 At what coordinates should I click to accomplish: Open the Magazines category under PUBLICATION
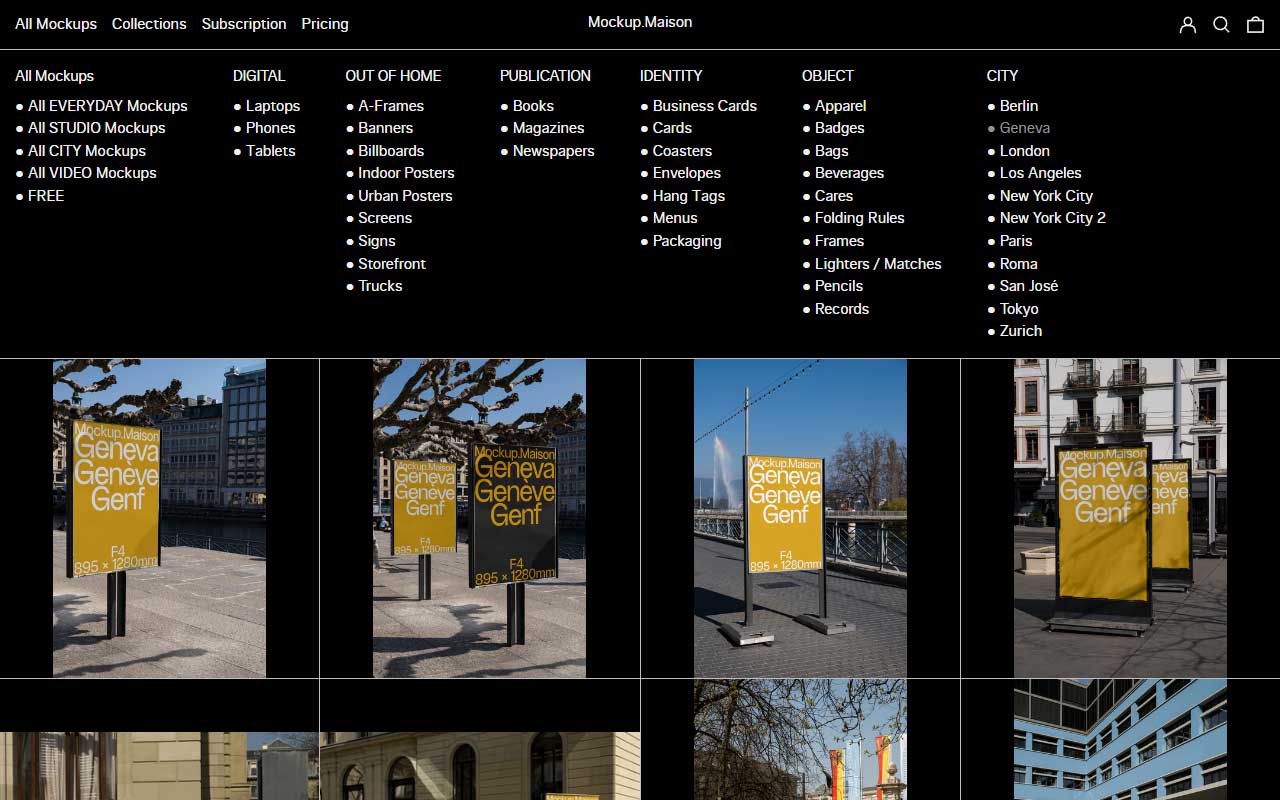(x=547, y=128)
